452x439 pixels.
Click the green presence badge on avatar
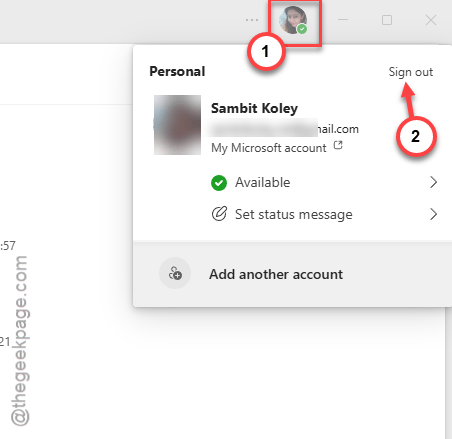click(302, 29)
